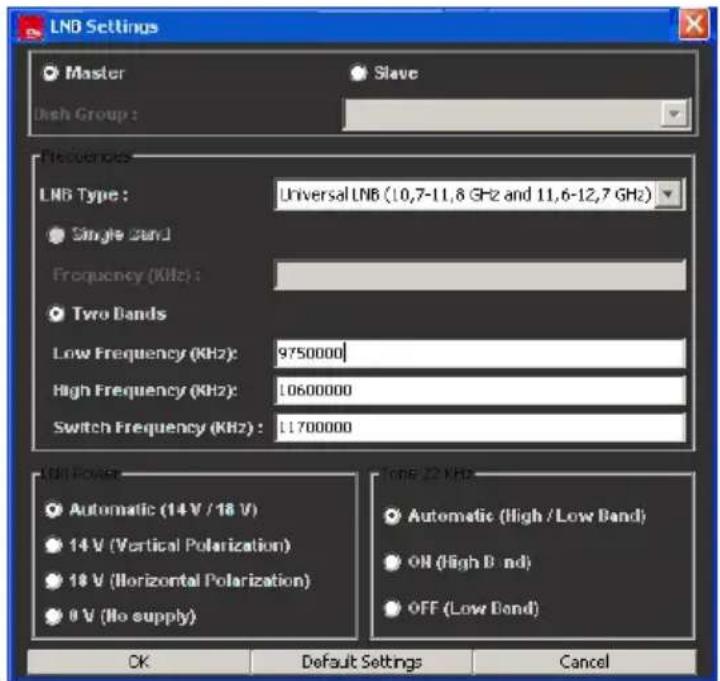Viewport: 720px width, 681px height.
Task: Close the LNB Settings dialog
Action: [x=693, y=25]
